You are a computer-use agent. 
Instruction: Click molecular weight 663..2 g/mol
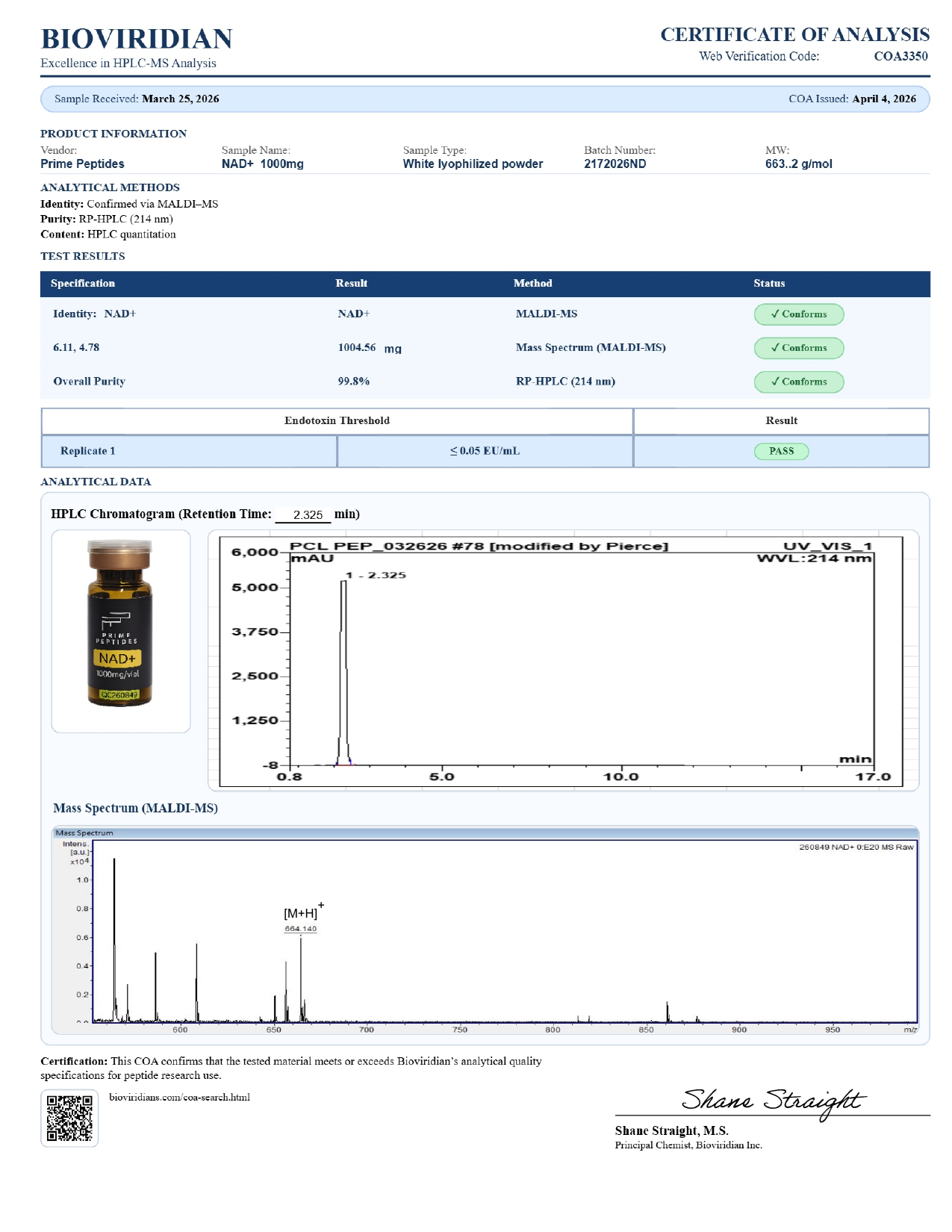click(798, 164)
